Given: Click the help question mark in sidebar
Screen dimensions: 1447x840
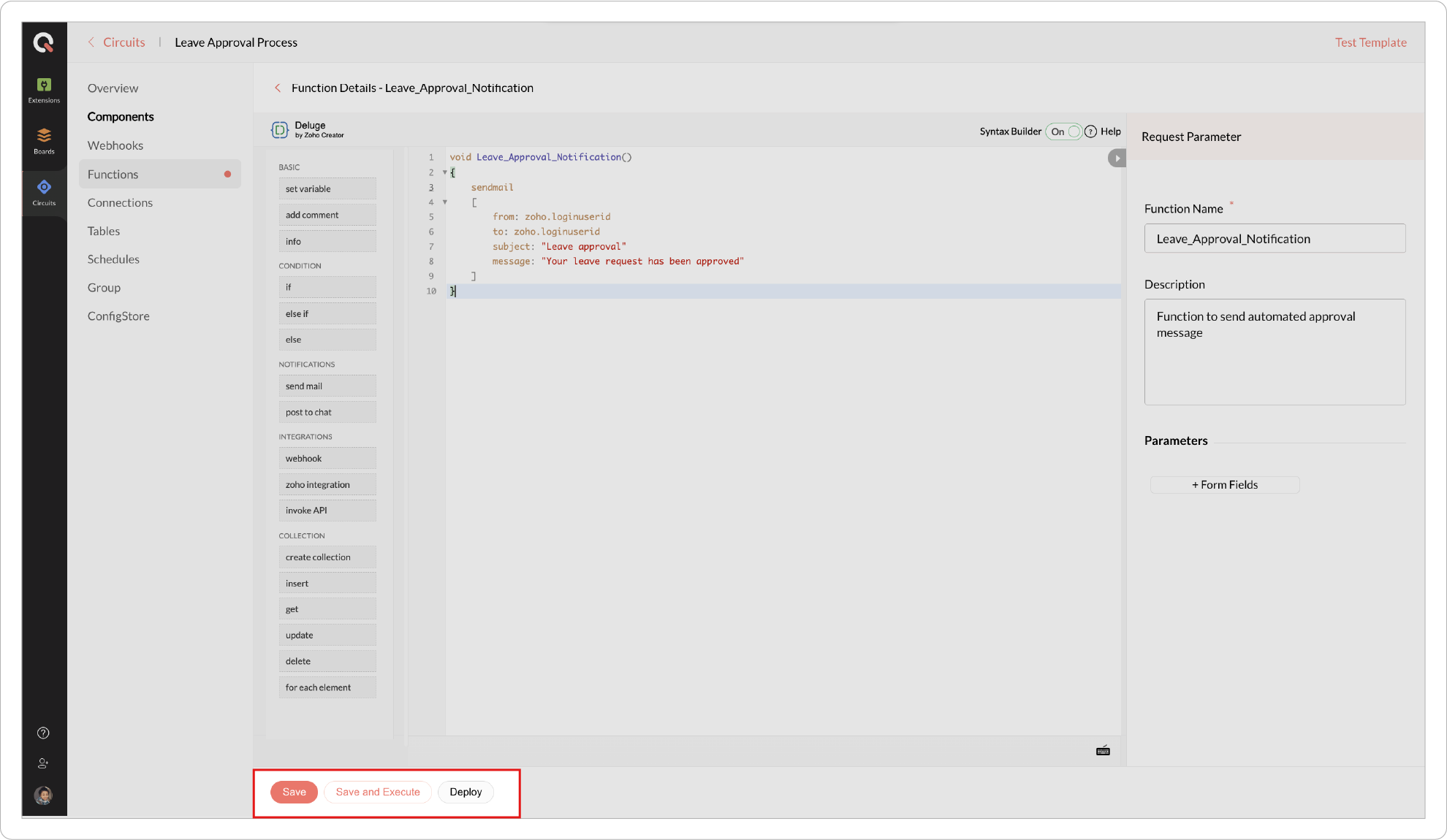Looking at the screenshot, I should tap(43, 733).
